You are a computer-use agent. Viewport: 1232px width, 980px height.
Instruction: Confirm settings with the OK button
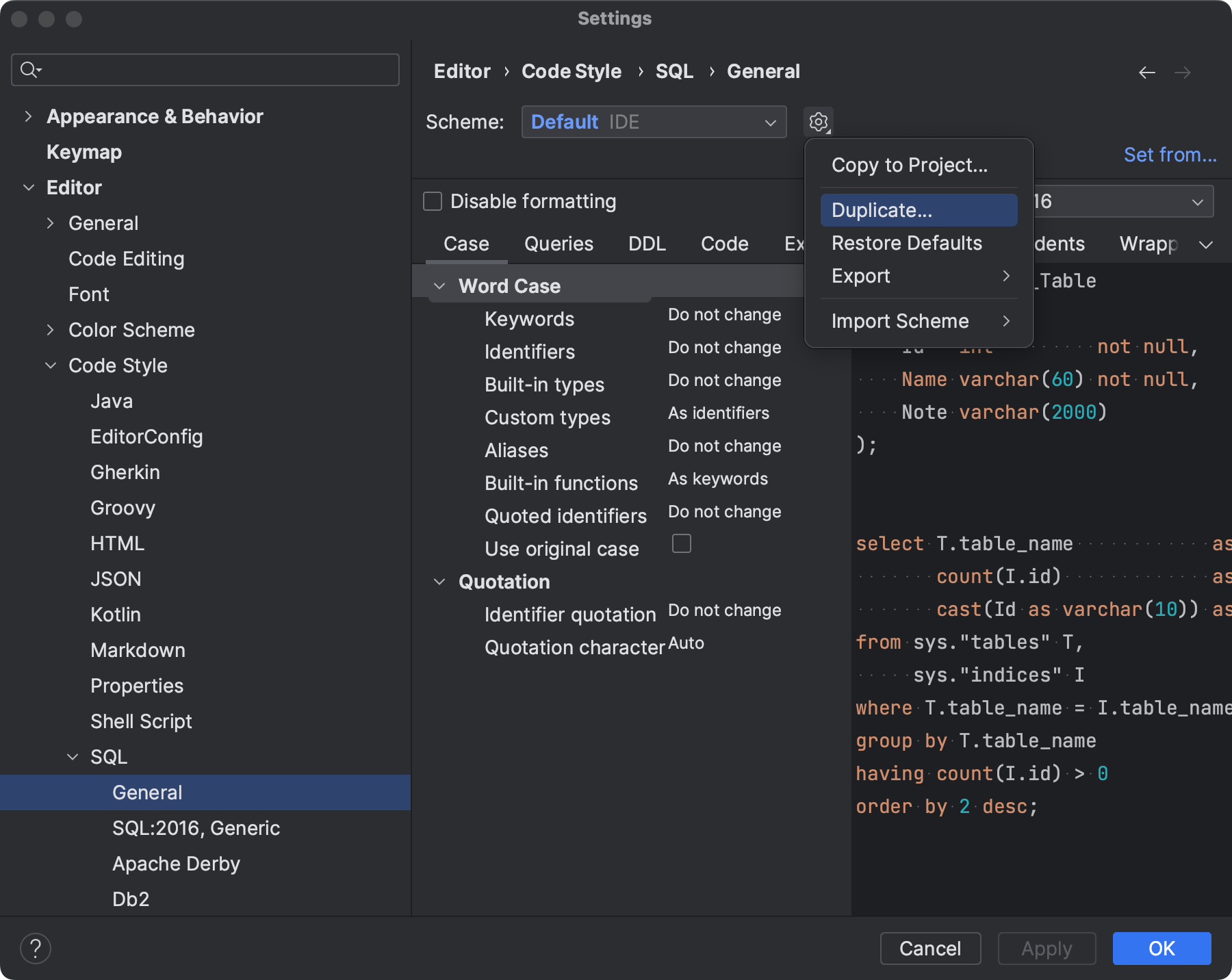click(x=1161, y=948)
